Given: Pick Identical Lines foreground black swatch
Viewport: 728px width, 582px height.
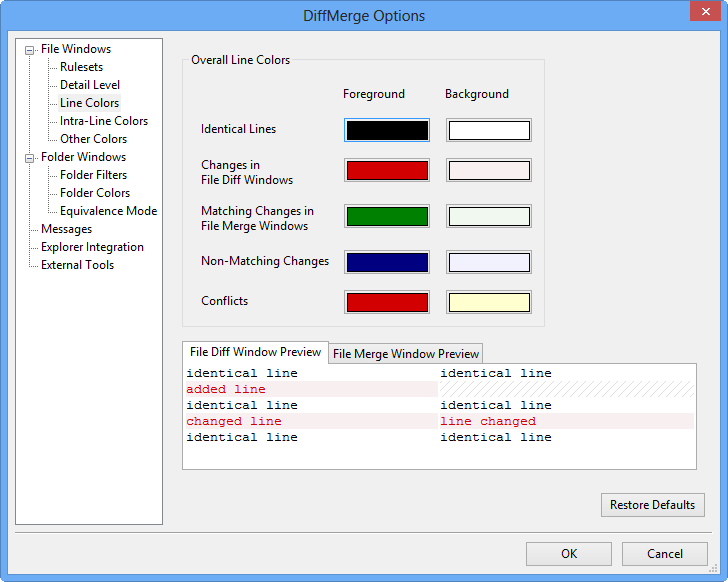Looking at the screenshot, I should [x=387, y=130].
